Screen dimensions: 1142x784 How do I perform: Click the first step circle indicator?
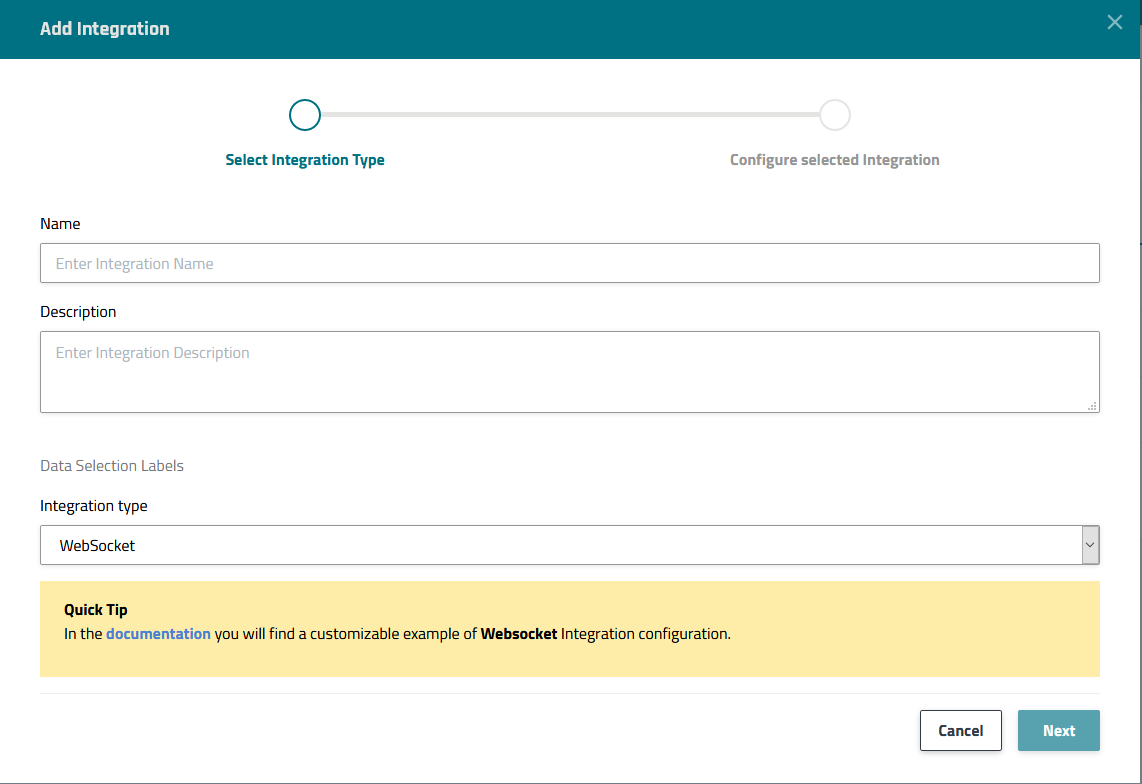point(304,115)
